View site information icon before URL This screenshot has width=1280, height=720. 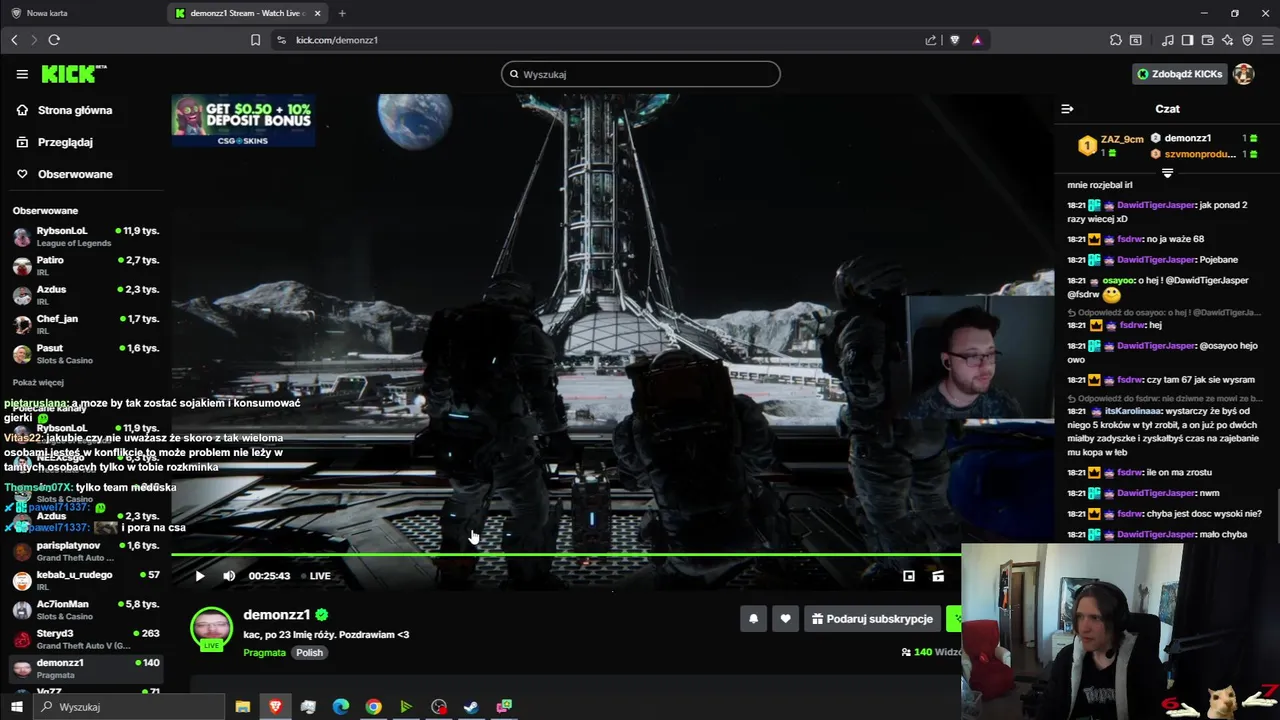281,40
